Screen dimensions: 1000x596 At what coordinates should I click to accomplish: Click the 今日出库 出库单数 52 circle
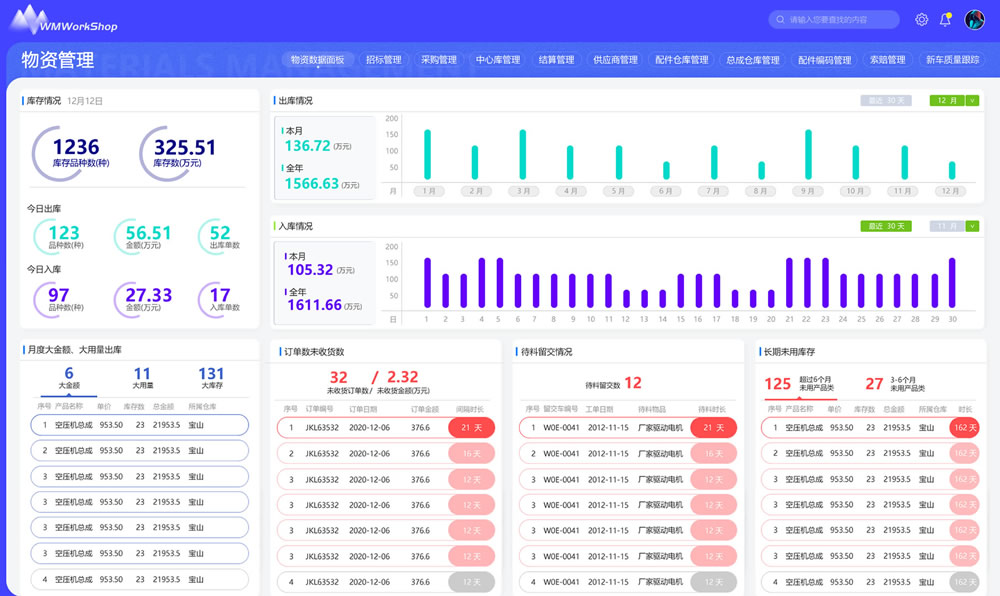tap(219, 236)
